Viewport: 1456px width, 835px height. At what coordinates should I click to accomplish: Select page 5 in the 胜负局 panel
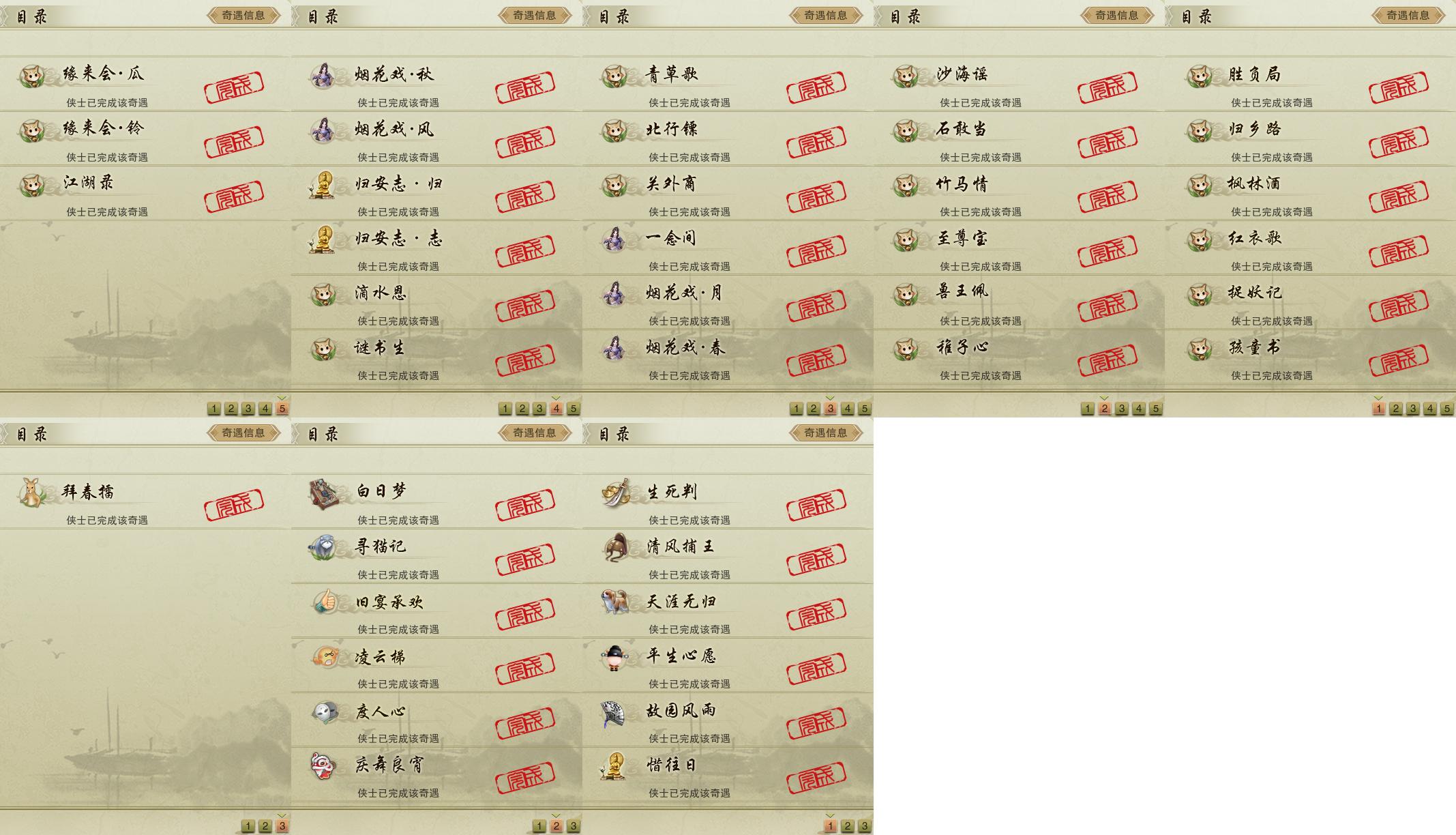click(1446, 409)
